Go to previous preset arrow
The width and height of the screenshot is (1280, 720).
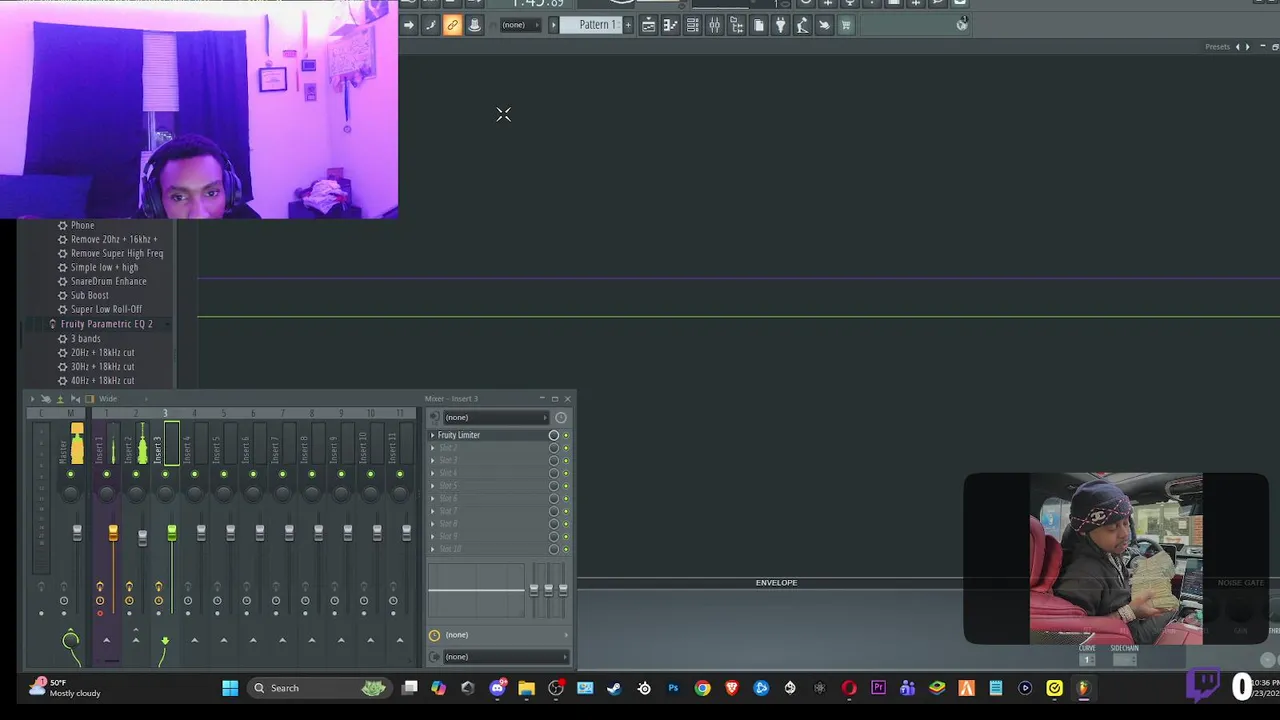tap(1238, 47)
